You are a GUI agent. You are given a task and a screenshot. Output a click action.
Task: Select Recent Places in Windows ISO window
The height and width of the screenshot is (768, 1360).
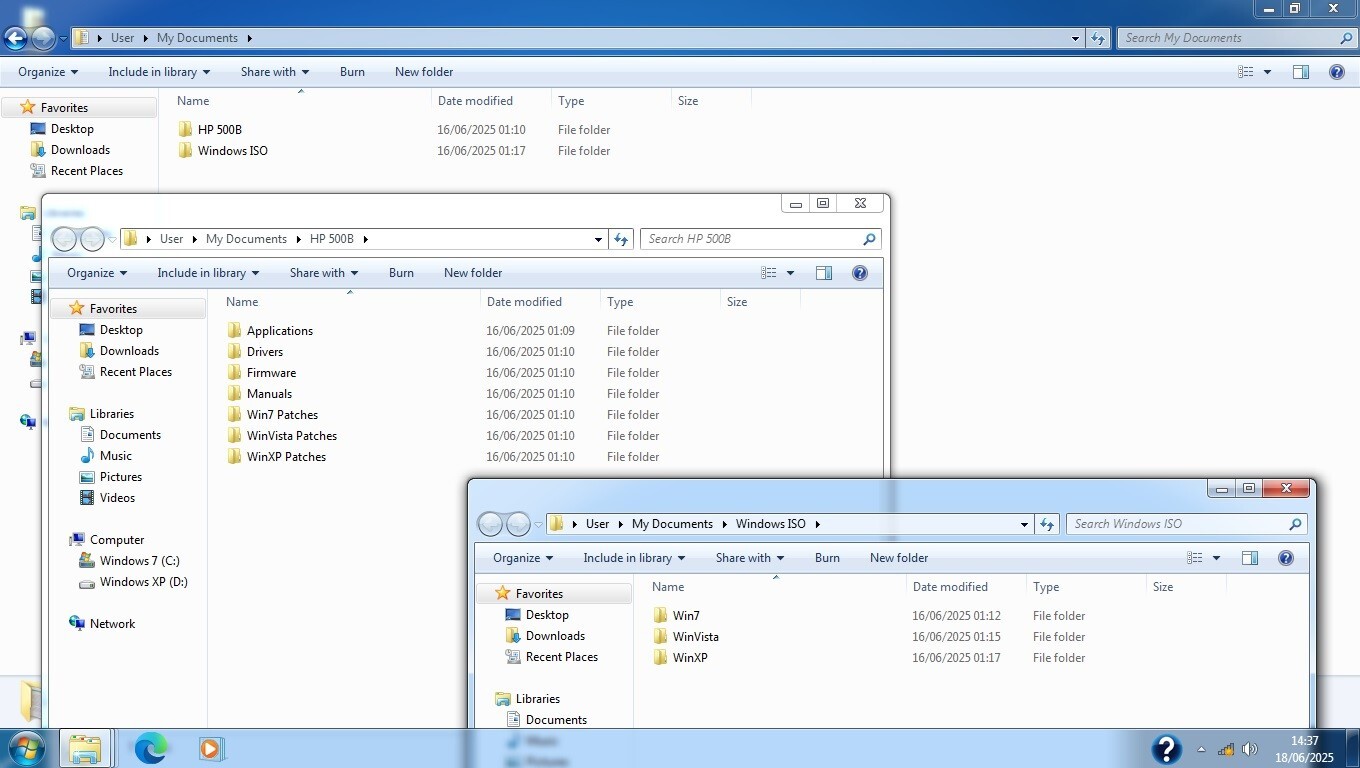[x=551, y=657]
